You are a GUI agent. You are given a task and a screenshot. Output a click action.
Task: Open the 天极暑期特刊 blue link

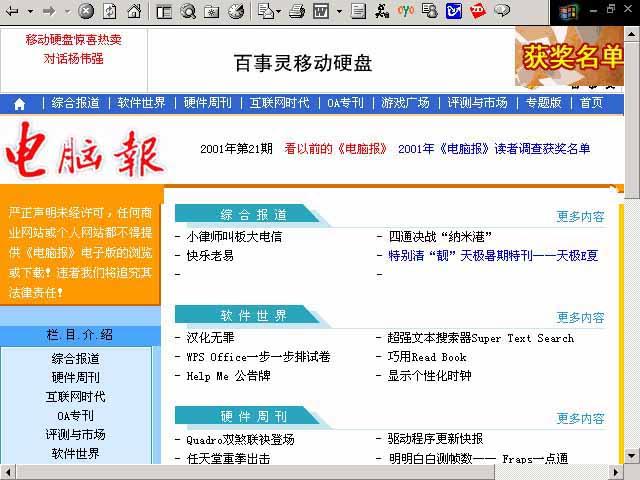click(493, 256)
